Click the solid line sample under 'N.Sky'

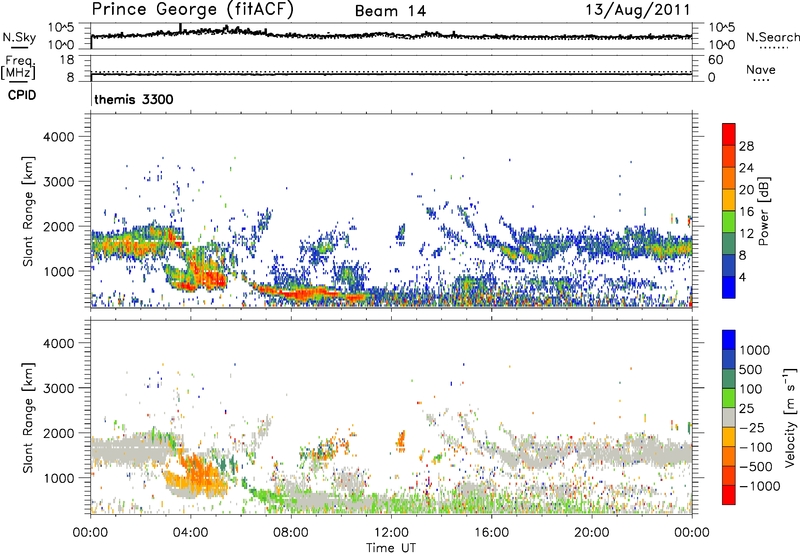pos(19,47)
